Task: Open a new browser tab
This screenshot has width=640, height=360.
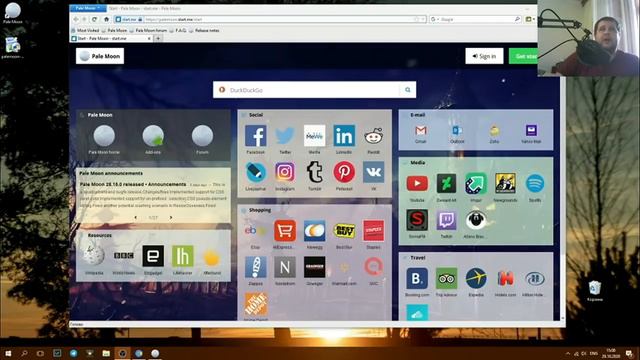Action: 158,38
